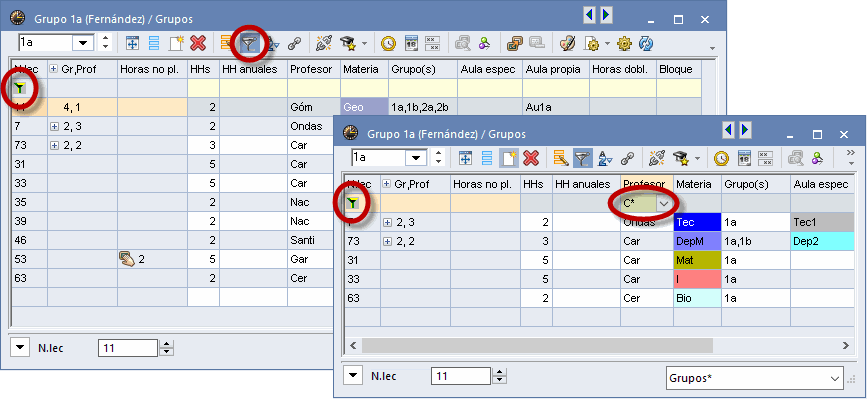Image resolution: width=867 pixels, height=399 pixels.
Task: Click yellow funnel filter-row icon in back window
Action: (x=19, y=87)
